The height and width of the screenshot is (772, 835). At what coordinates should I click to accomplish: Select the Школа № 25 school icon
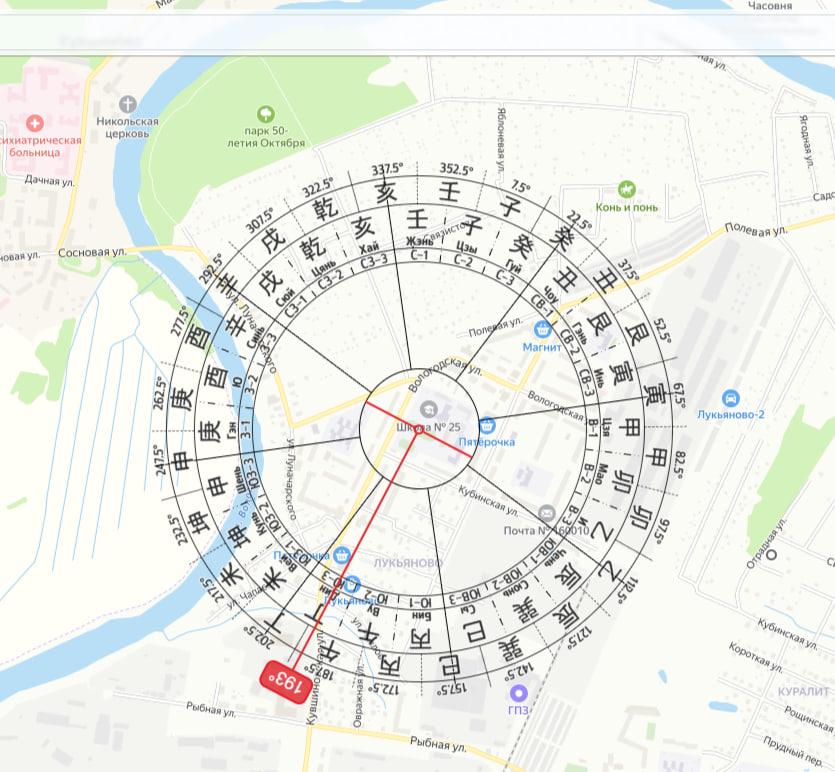[x=429, y=408]
